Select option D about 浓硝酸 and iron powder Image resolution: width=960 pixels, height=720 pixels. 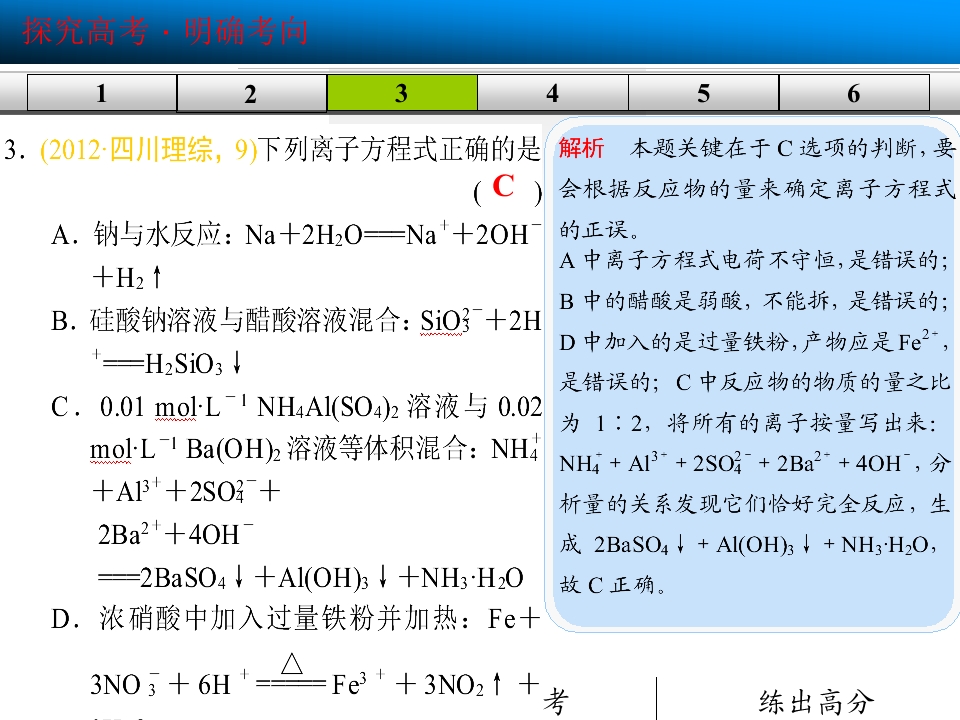point(296,650)
